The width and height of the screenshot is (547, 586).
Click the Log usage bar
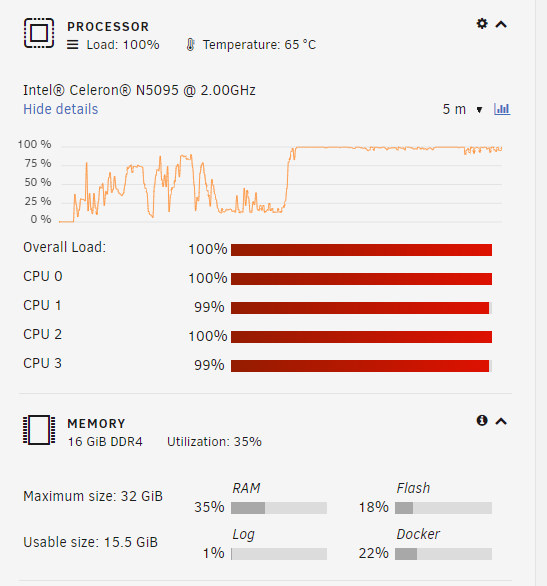pos(279,554)
